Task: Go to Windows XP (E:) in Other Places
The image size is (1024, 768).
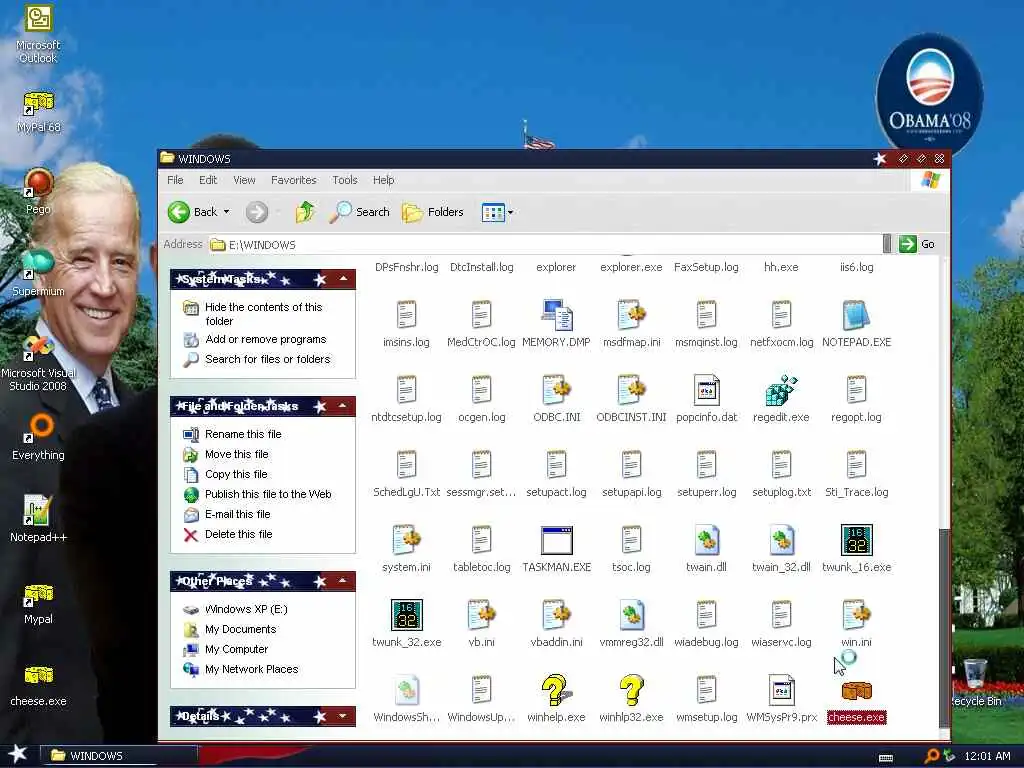Action: point(246,609)
